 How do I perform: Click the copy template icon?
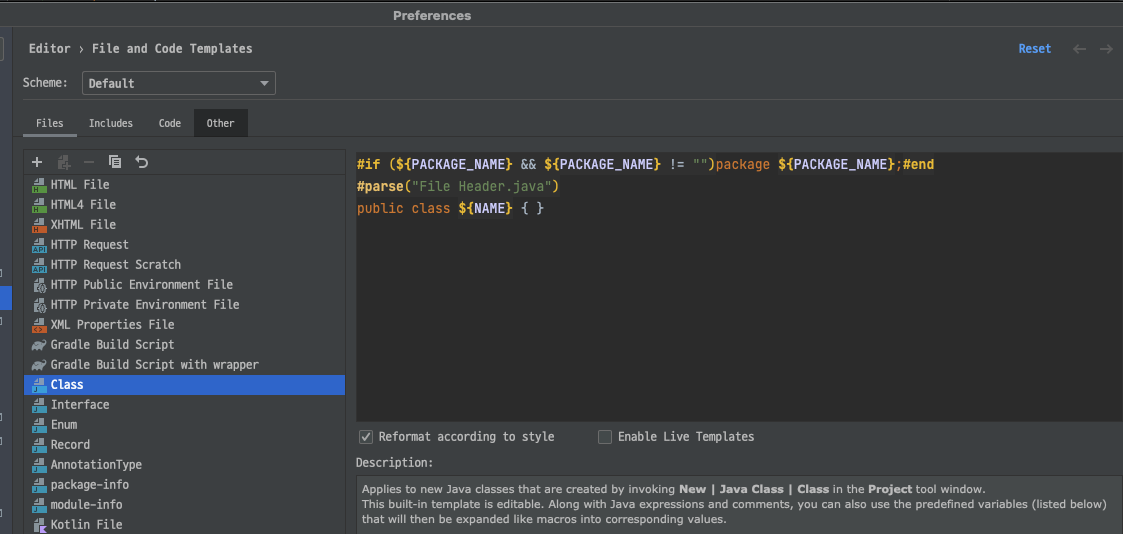coord(115,162)
